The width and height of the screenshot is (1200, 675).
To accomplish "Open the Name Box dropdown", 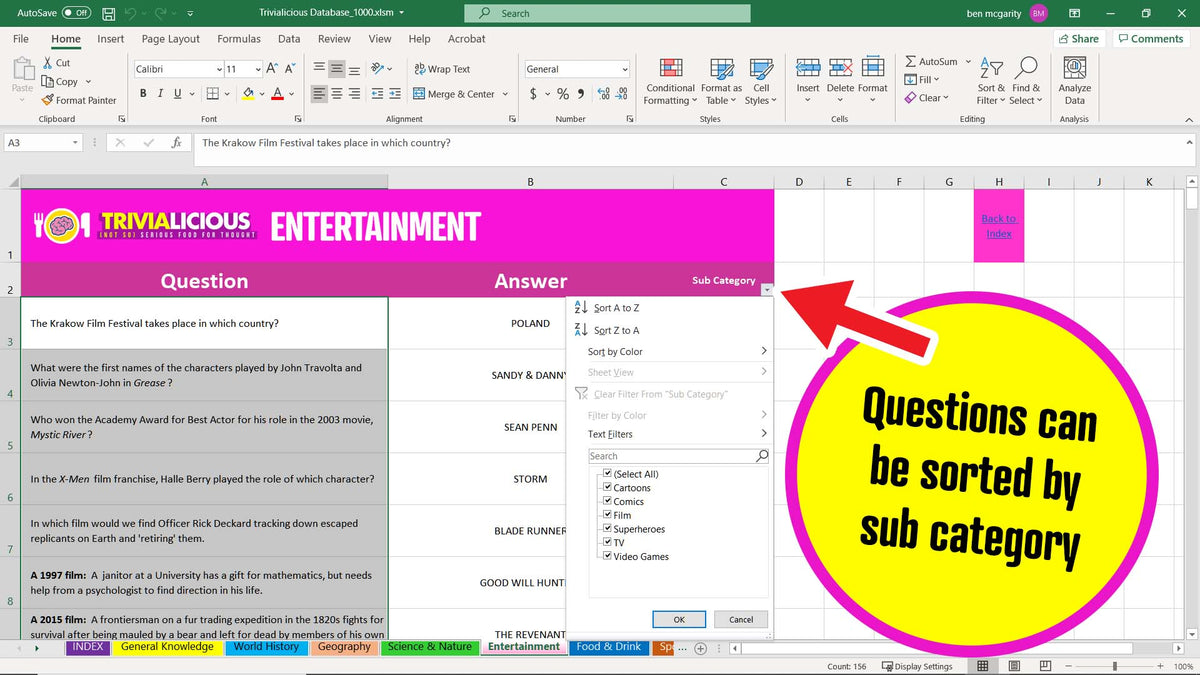I will pos(75,143).
